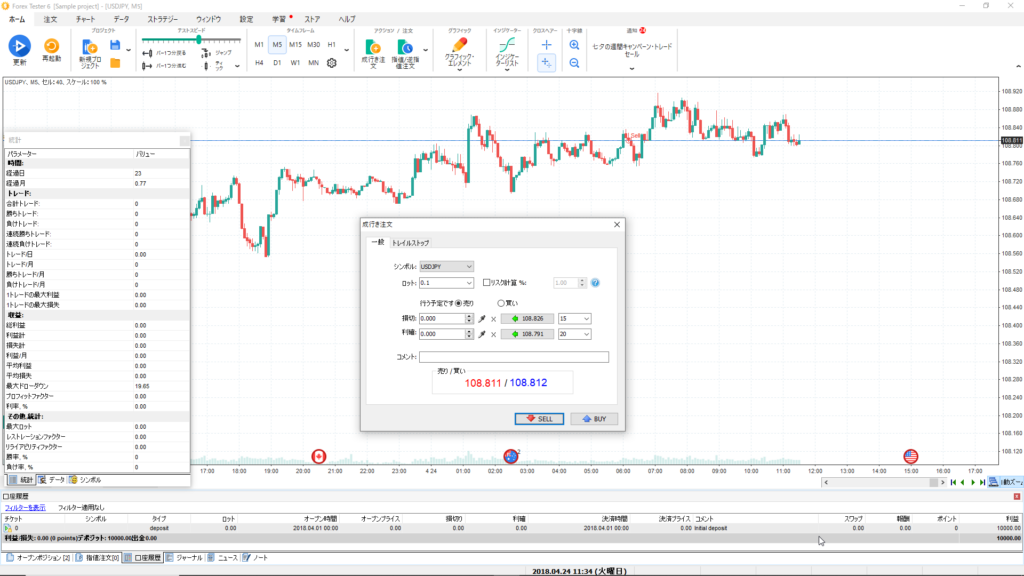Adjust the テストスピード slider handle

click(199, 40)
